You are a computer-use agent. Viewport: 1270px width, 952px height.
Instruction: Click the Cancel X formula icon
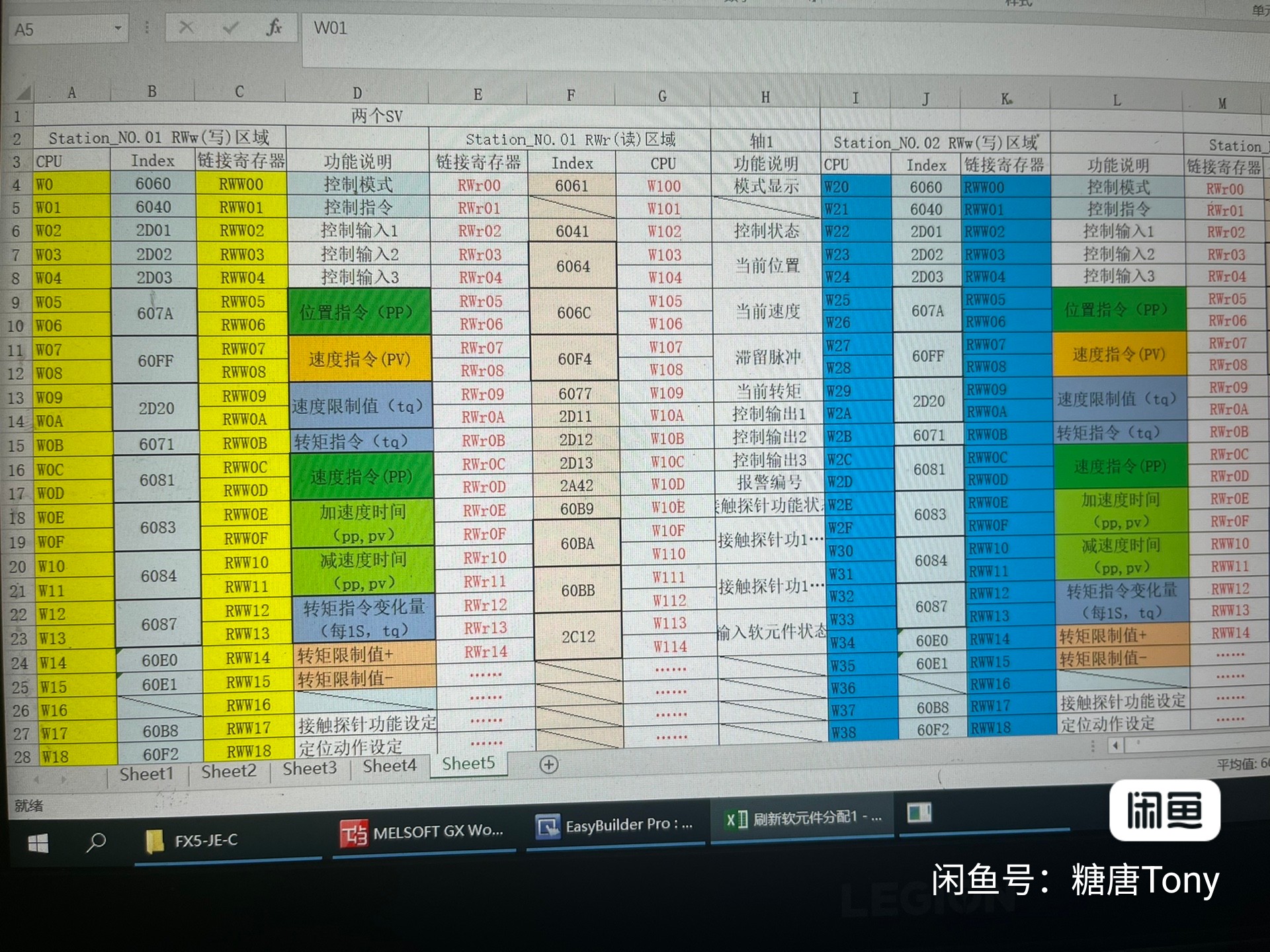click(187, 28)
